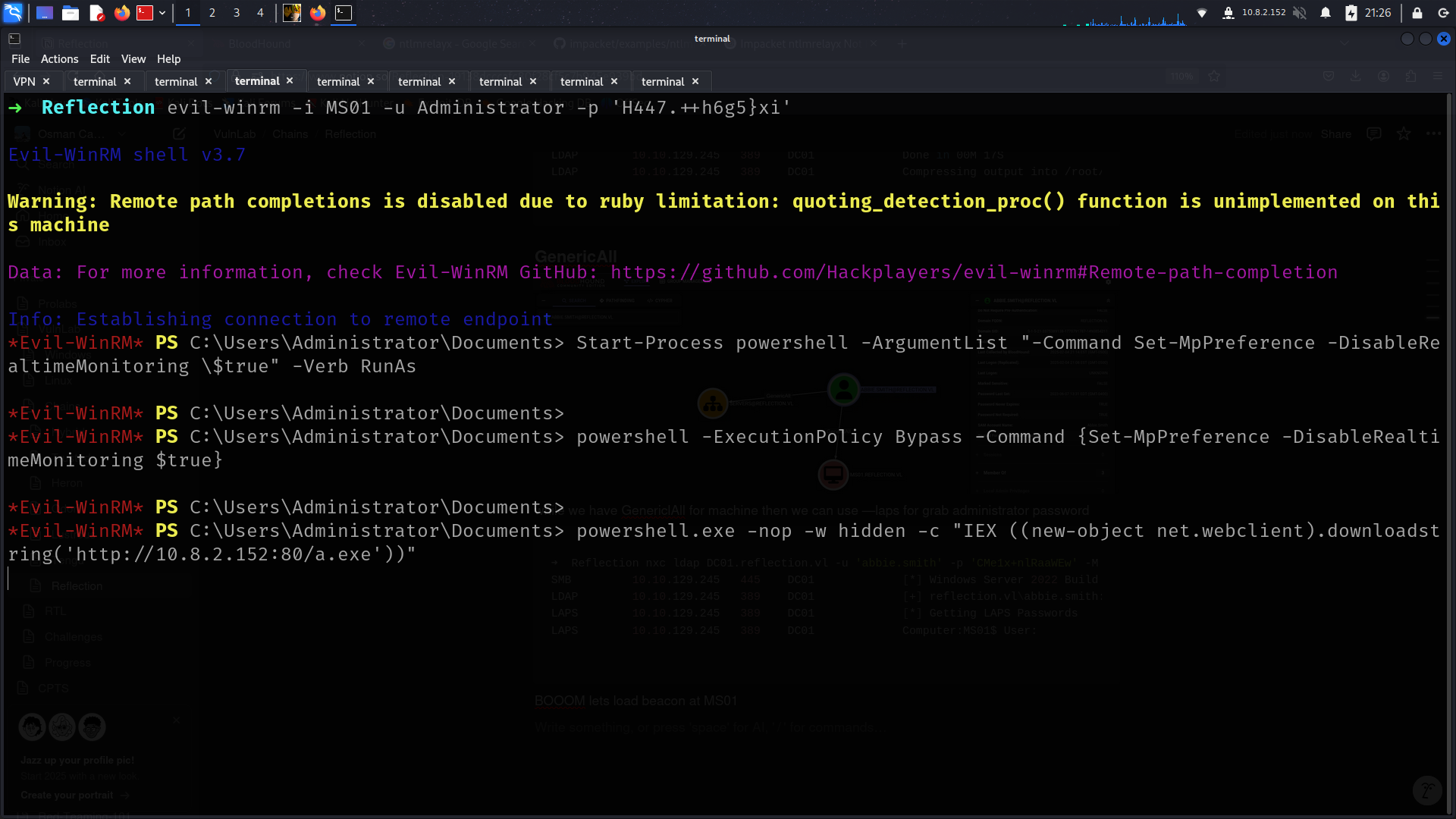Focus the running terminal window in the taskbar
Image resolution: width=1456 pixels, height=819 pixels.
344,13
